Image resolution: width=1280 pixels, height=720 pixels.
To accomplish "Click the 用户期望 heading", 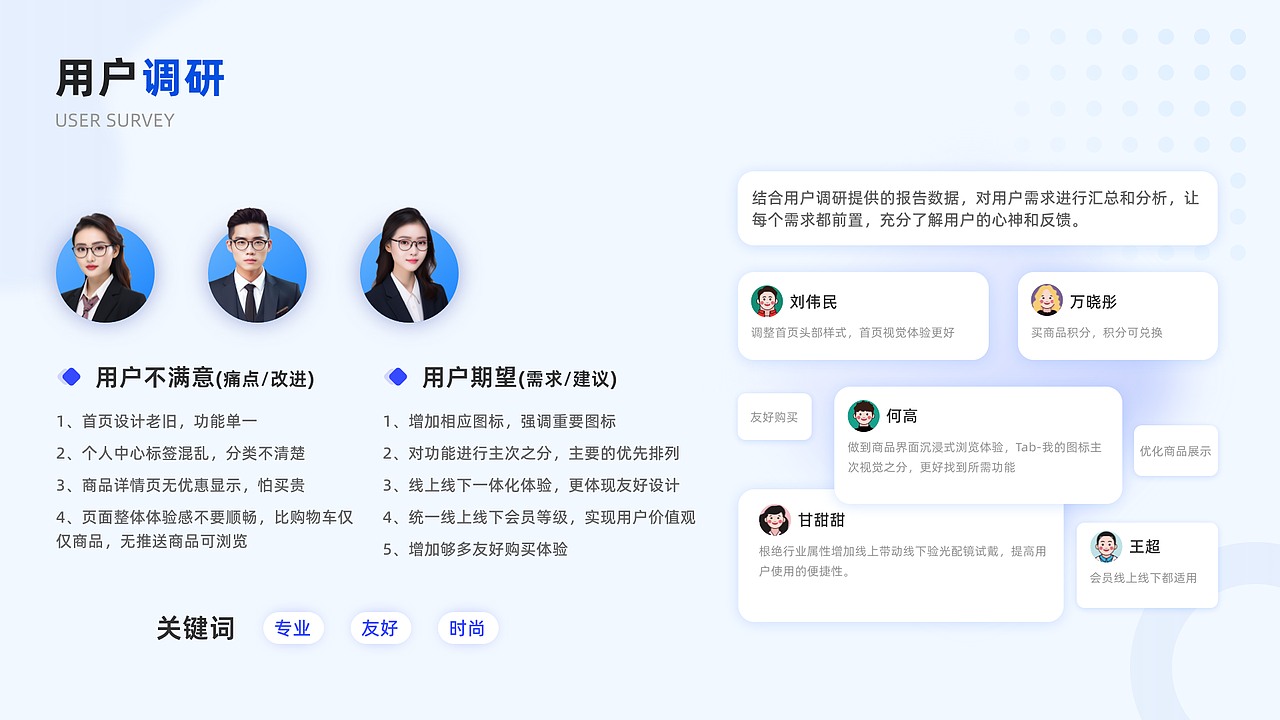I will [520, 378].
